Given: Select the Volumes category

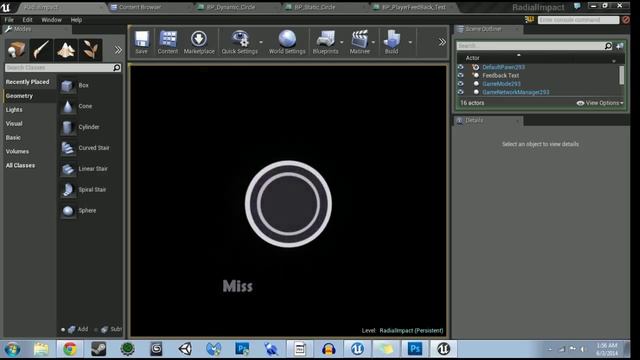Looking at the screenshot, I should (17, 151).
